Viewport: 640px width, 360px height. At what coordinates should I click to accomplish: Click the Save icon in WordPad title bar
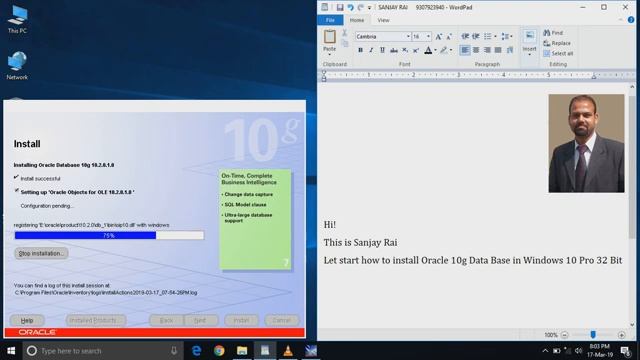(340, 7)
